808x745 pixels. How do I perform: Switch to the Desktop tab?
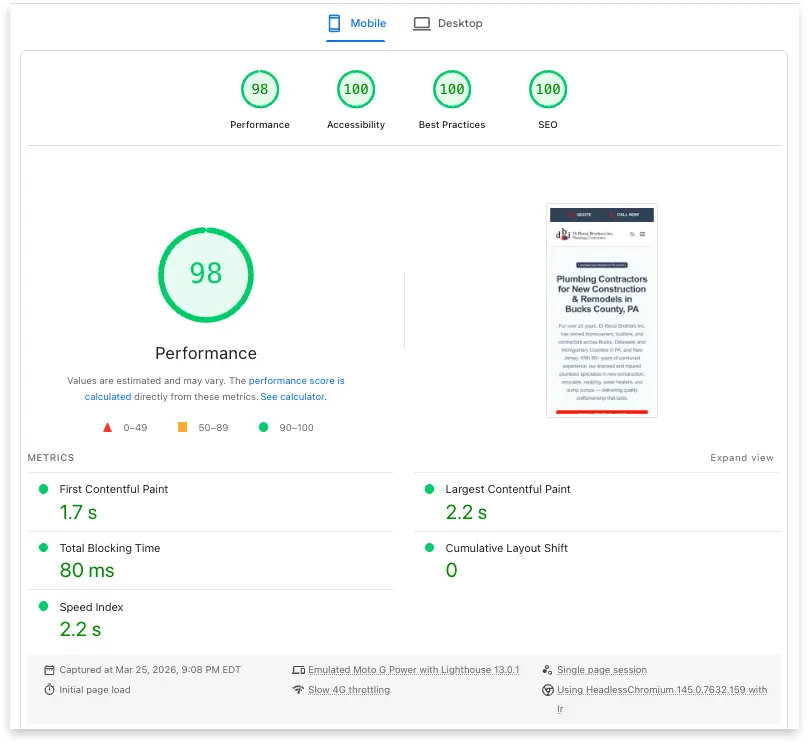[x=447, y=22]
